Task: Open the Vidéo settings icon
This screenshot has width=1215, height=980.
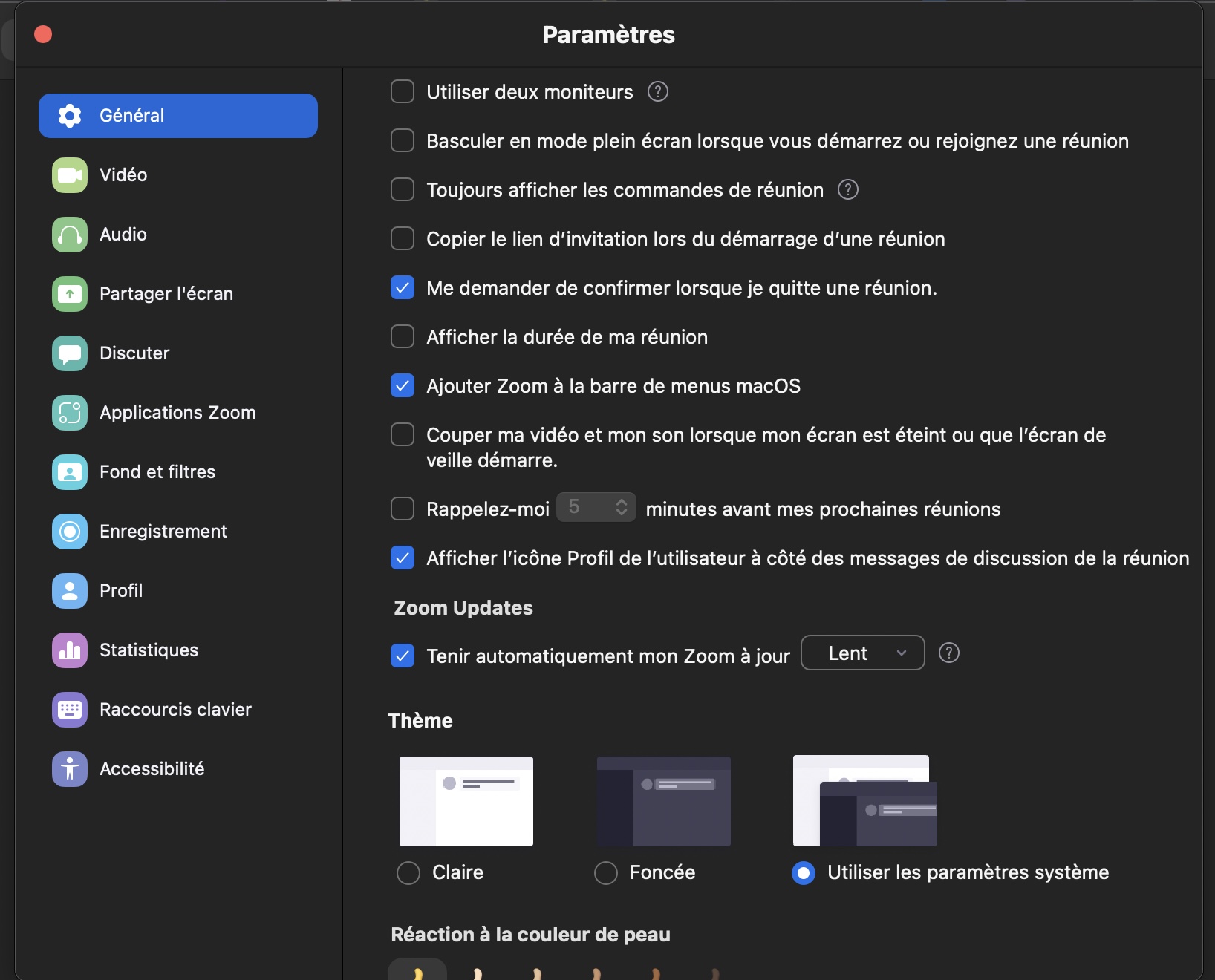Action: coord(70,175)
